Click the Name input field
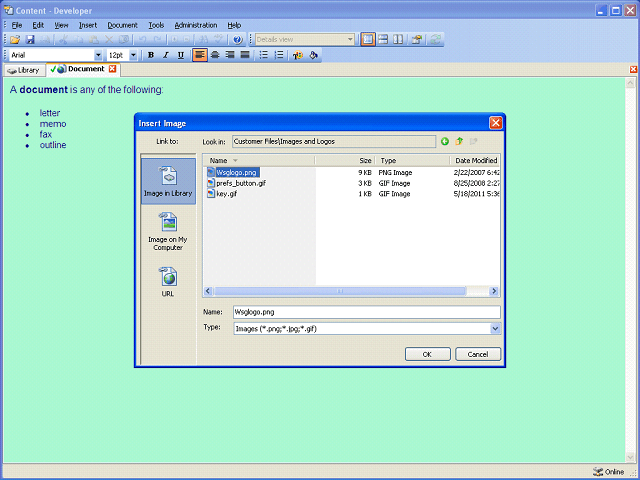Image resolution: width=640 pixels, height=480 pixels. coord(367,312)
